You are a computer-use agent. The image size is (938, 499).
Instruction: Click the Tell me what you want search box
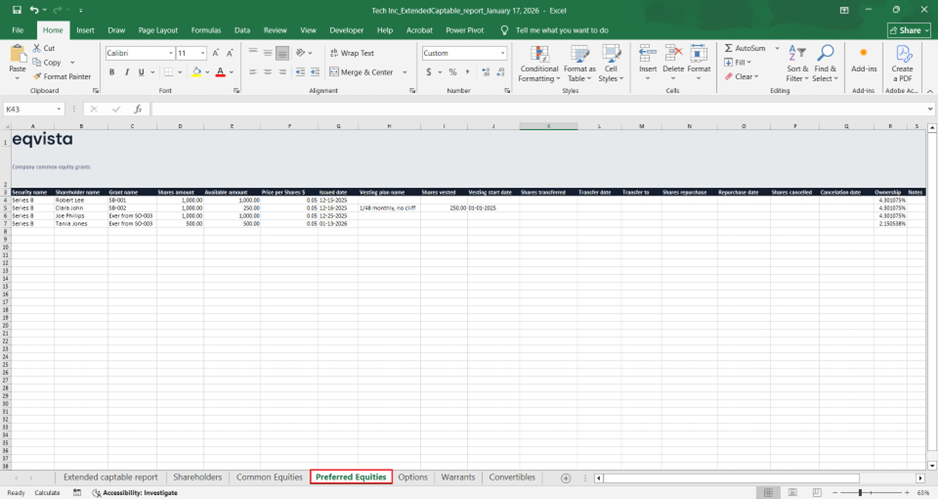tap(561, 30)
